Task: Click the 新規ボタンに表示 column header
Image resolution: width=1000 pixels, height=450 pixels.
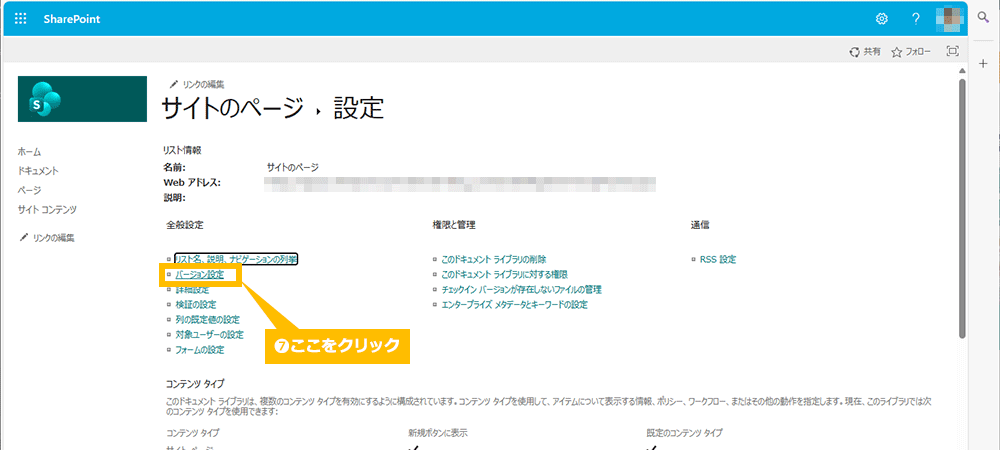Action: [438, 433]
